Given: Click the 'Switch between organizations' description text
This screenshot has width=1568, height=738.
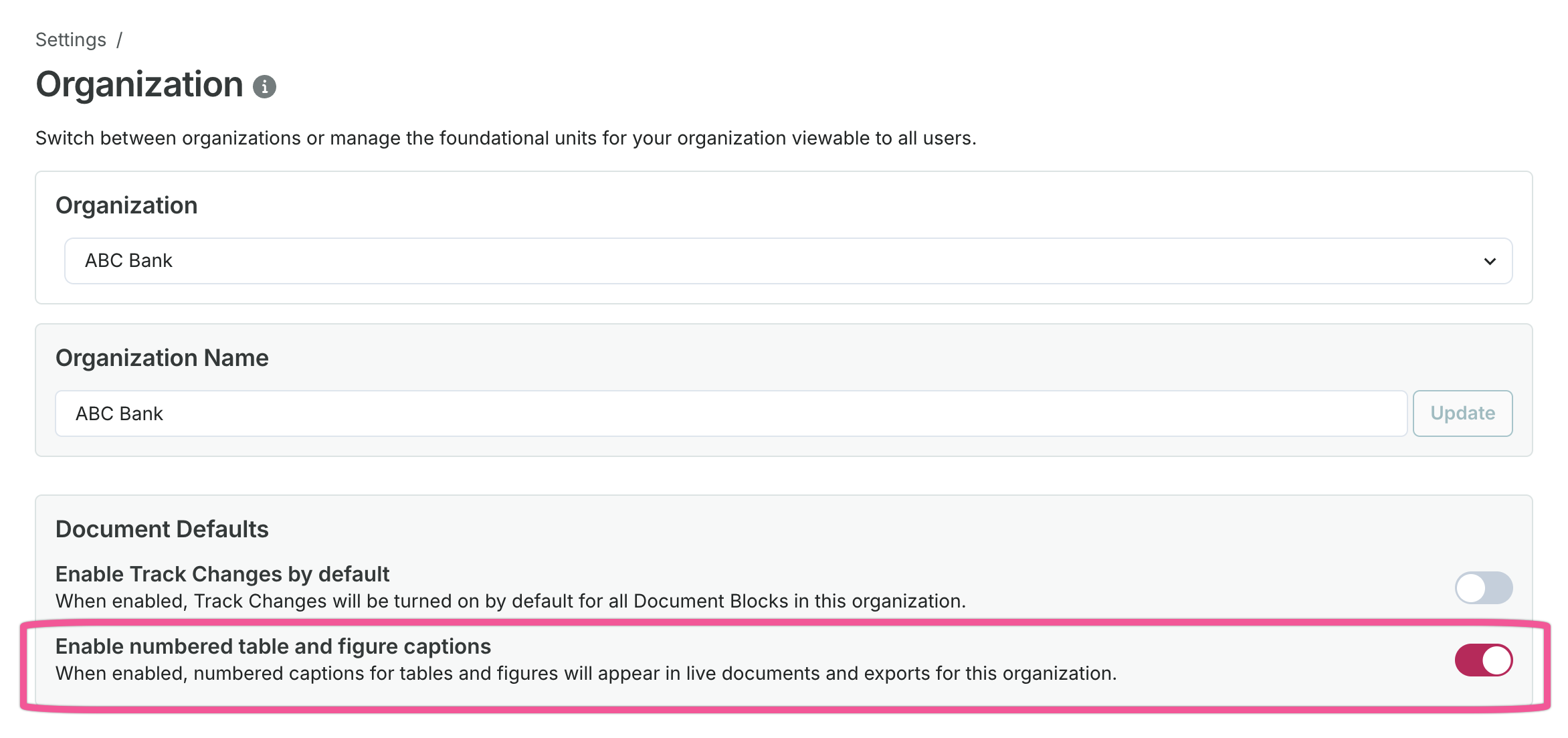Looking at the screenshot, I should point(505,138).
